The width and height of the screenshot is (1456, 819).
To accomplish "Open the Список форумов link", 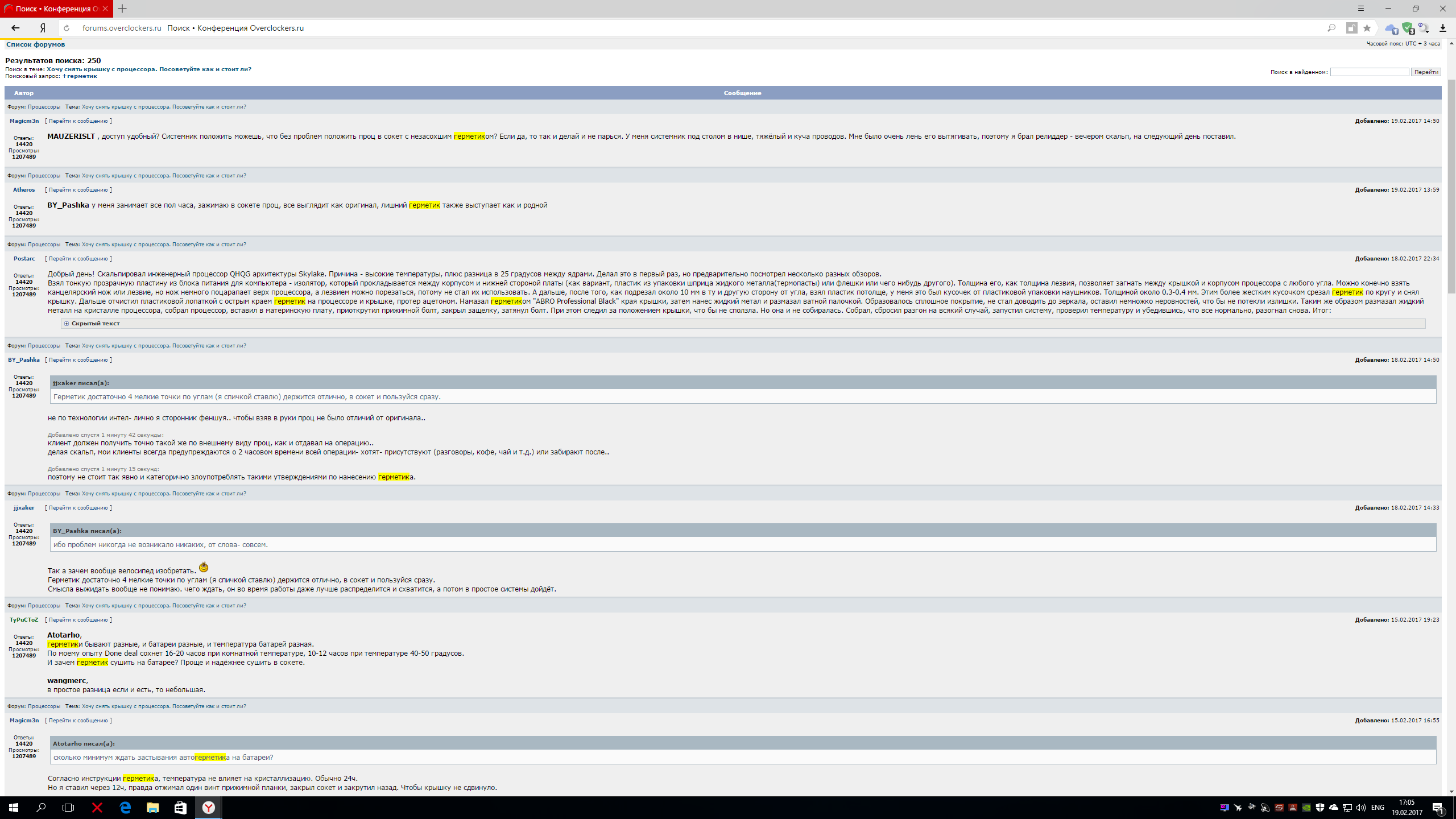I will pyautogui.click(x=35, y=44).
